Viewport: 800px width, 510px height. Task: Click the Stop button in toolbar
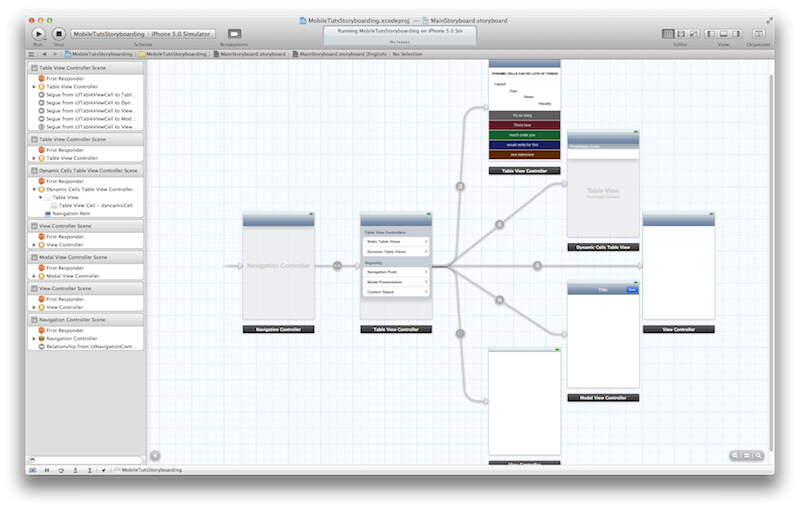click(59, 34)
